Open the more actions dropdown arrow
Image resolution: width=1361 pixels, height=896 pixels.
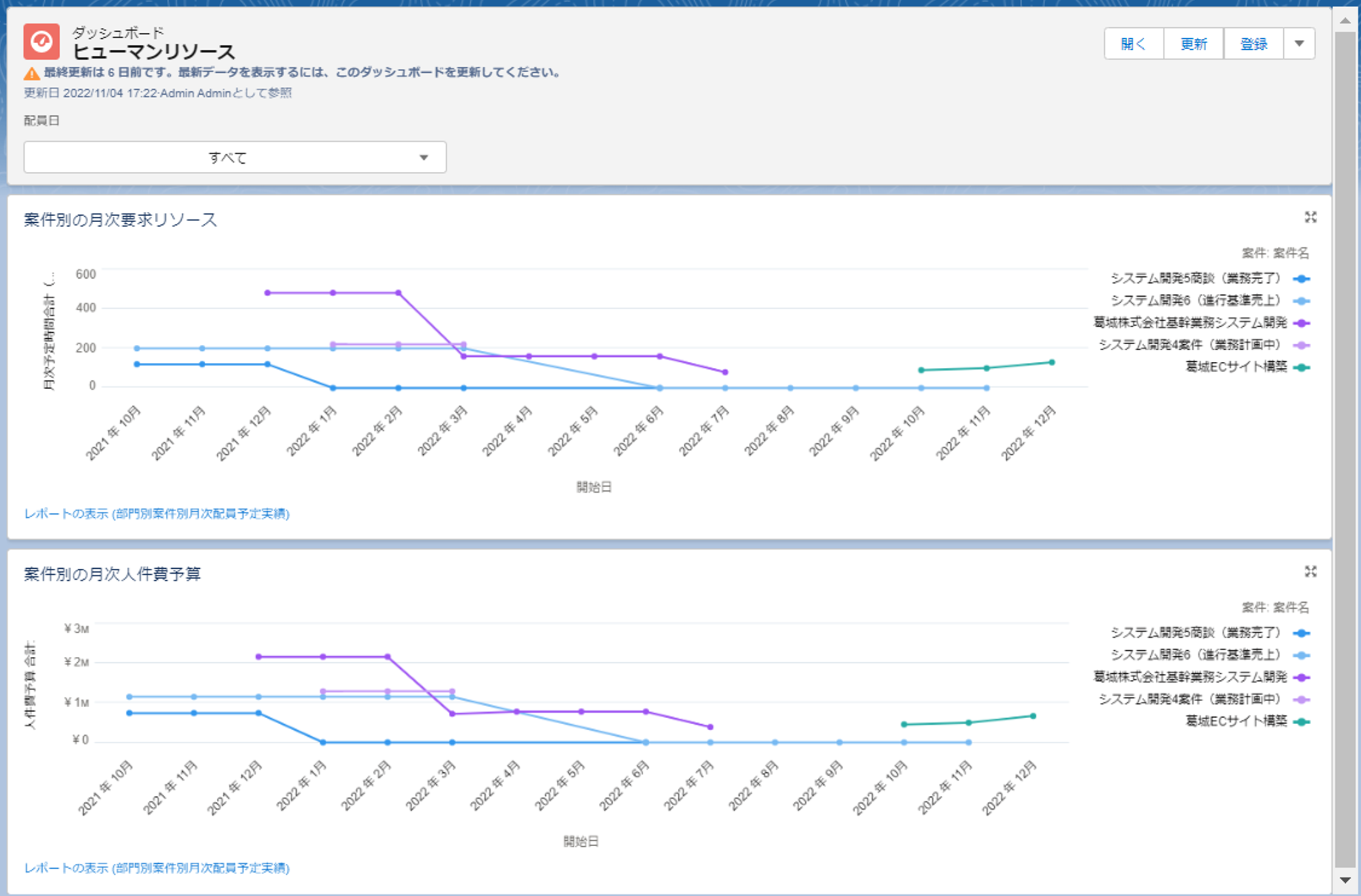pyautogui.click(x=1300, y=44)
